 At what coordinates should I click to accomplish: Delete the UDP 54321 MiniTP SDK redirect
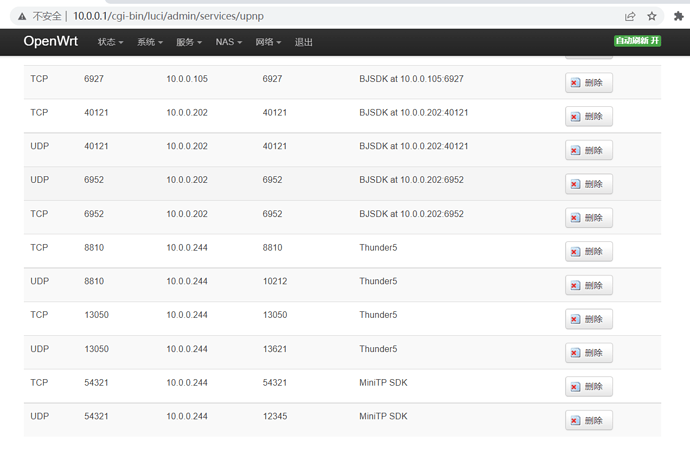(588, 421)
